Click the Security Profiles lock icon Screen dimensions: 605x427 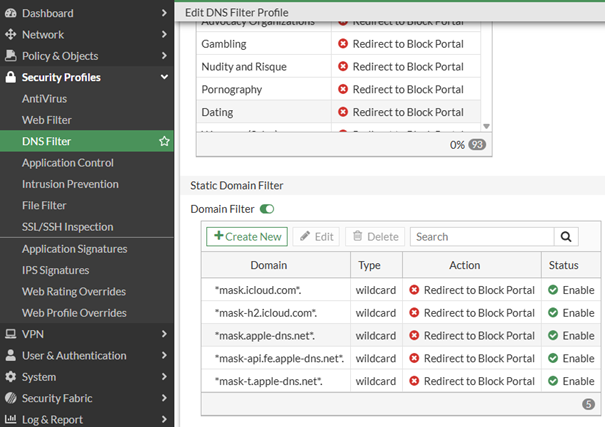11,77
